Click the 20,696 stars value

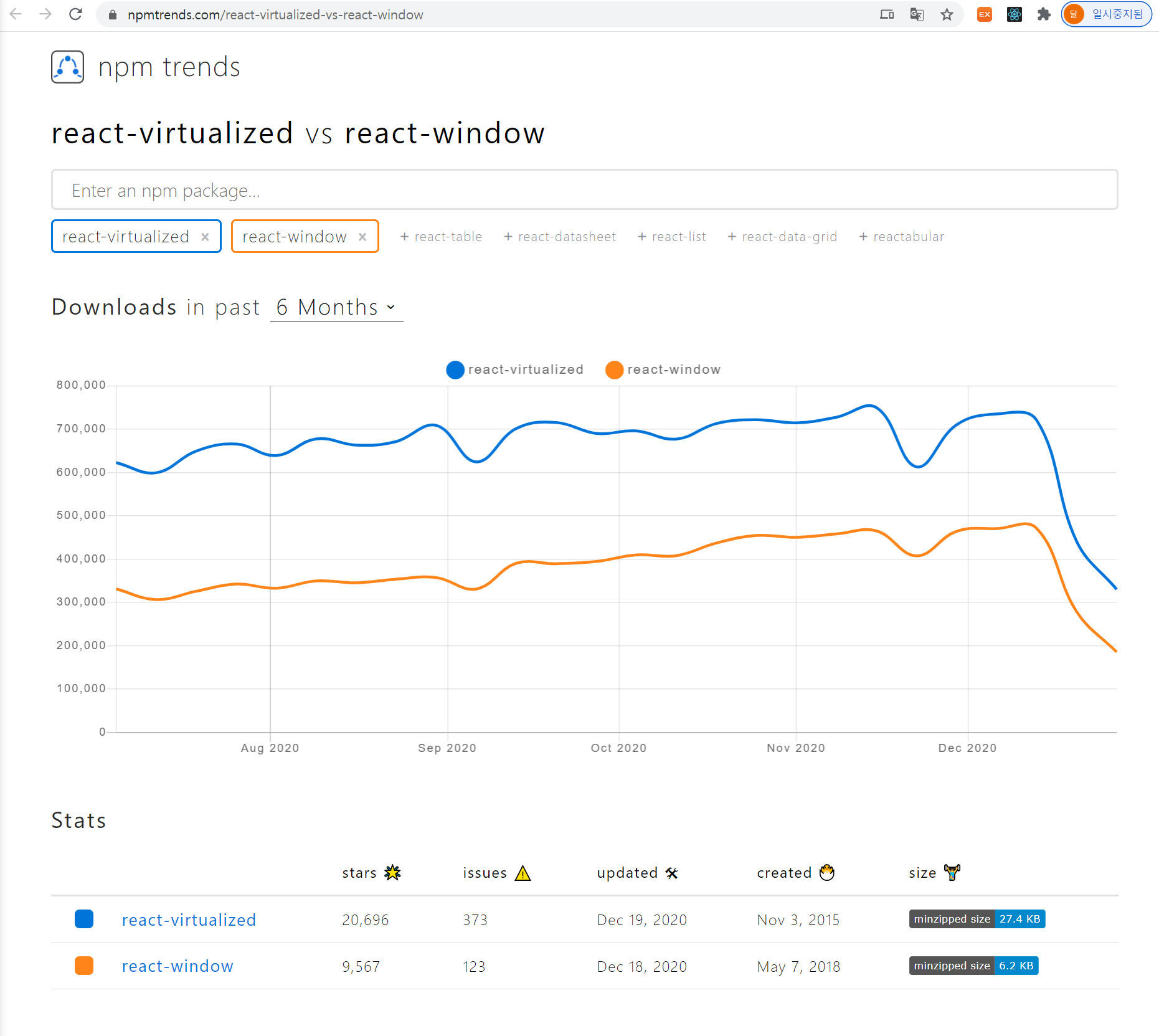366,920
